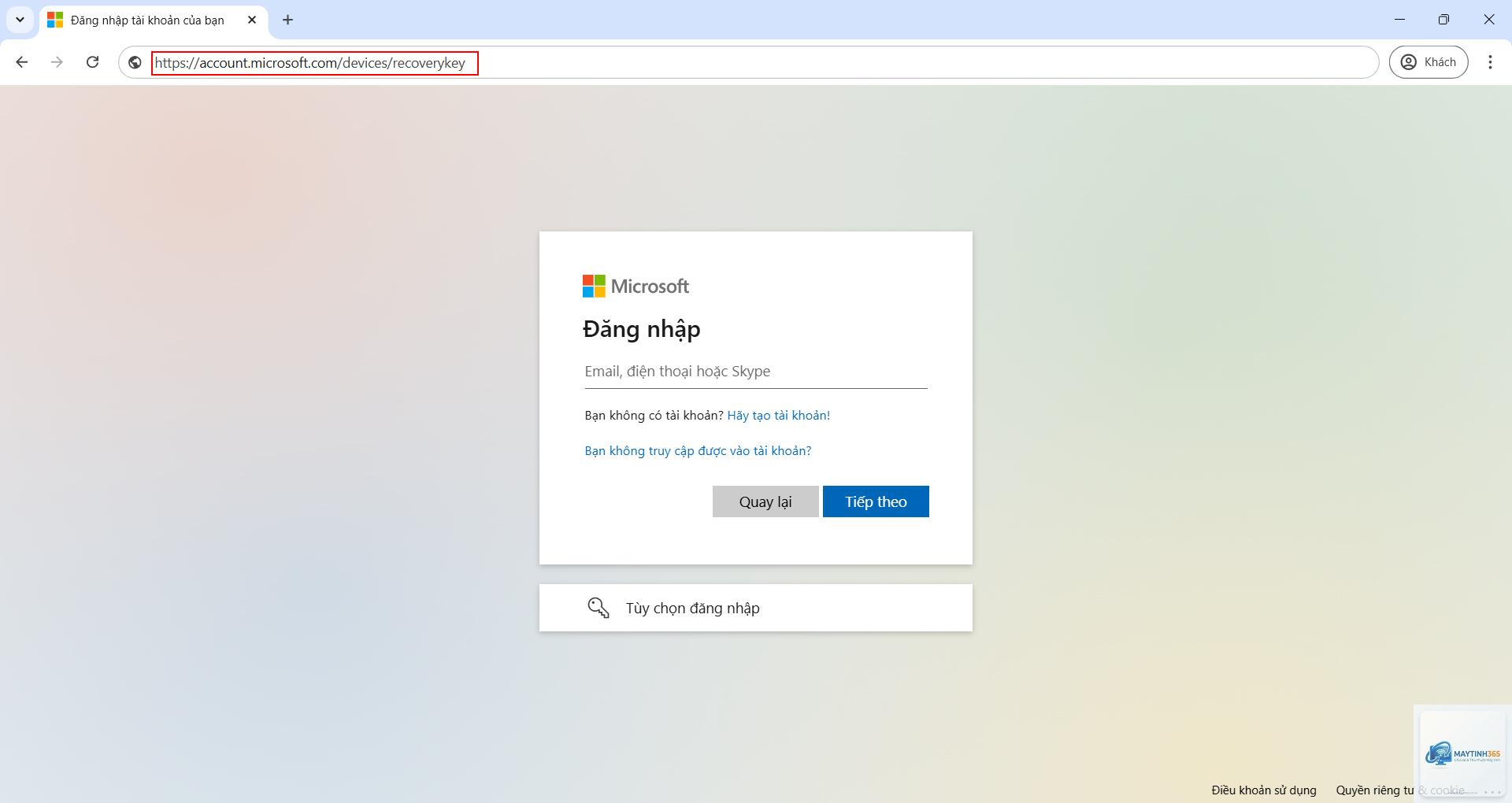Open a new tab with plus icon

click(x=287, y=20)
